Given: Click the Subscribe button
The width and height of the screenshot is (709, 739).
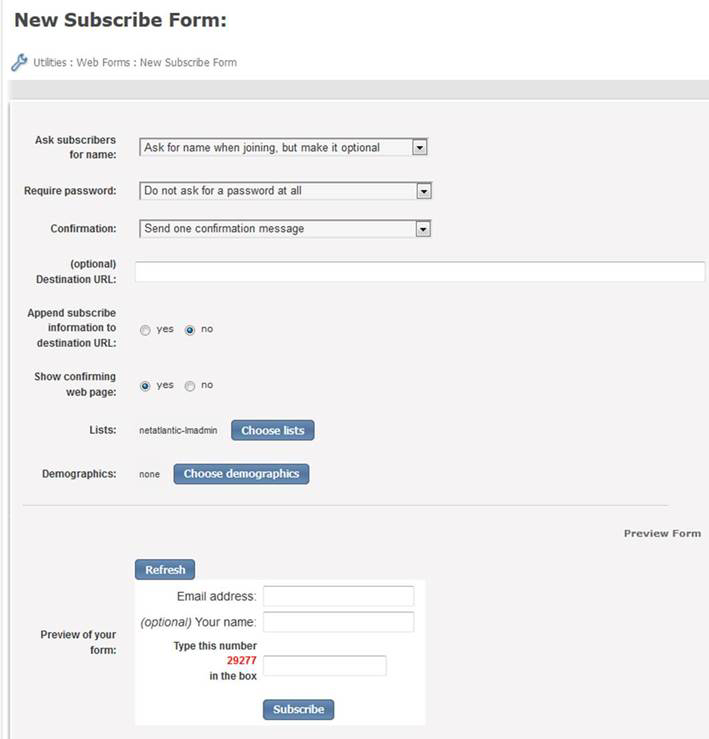Looking at the screenshot, I should point(298,709).
